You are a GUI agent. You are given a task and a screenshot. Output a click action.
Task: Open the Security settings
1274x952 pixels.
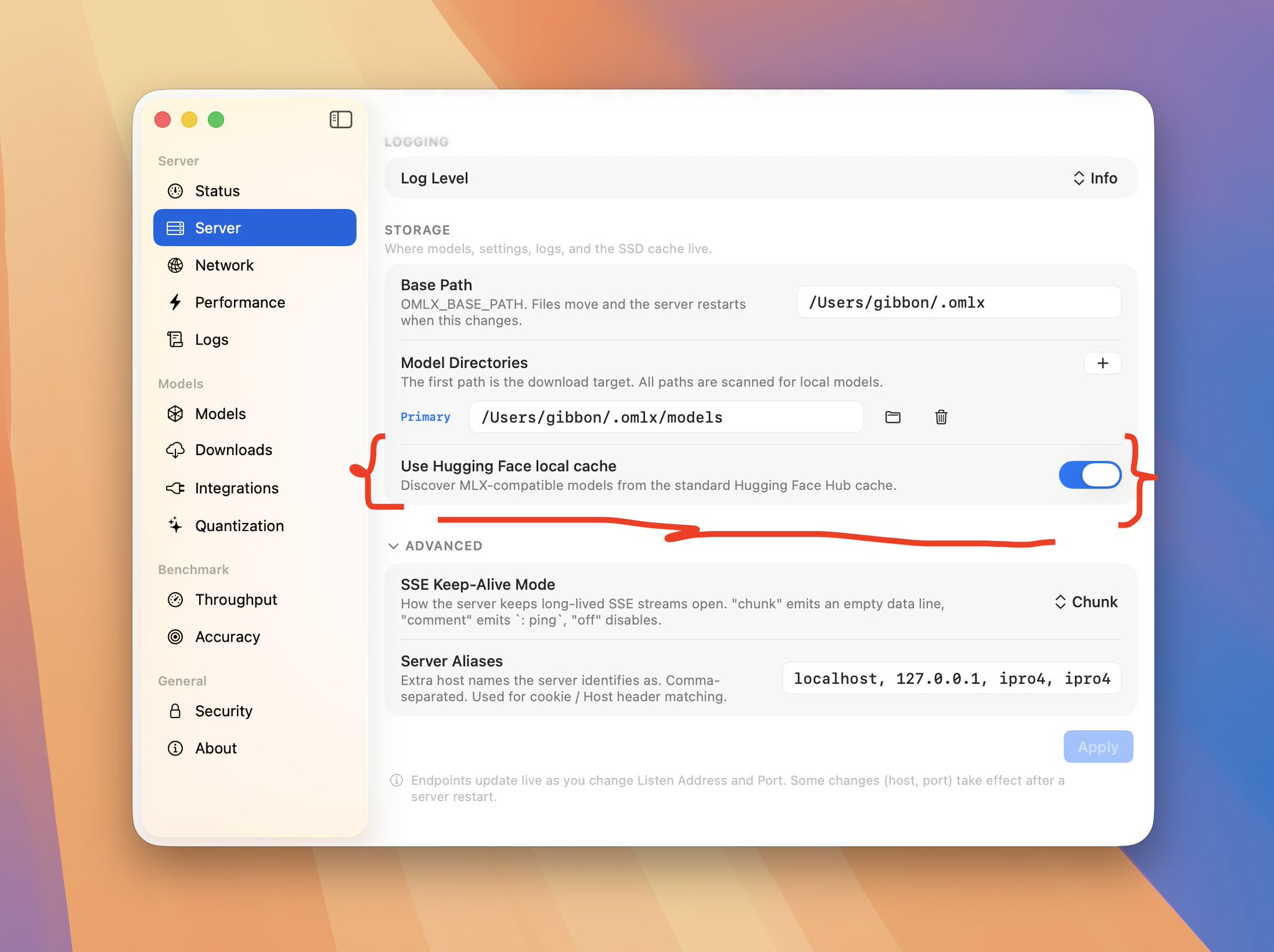(254, 711)
